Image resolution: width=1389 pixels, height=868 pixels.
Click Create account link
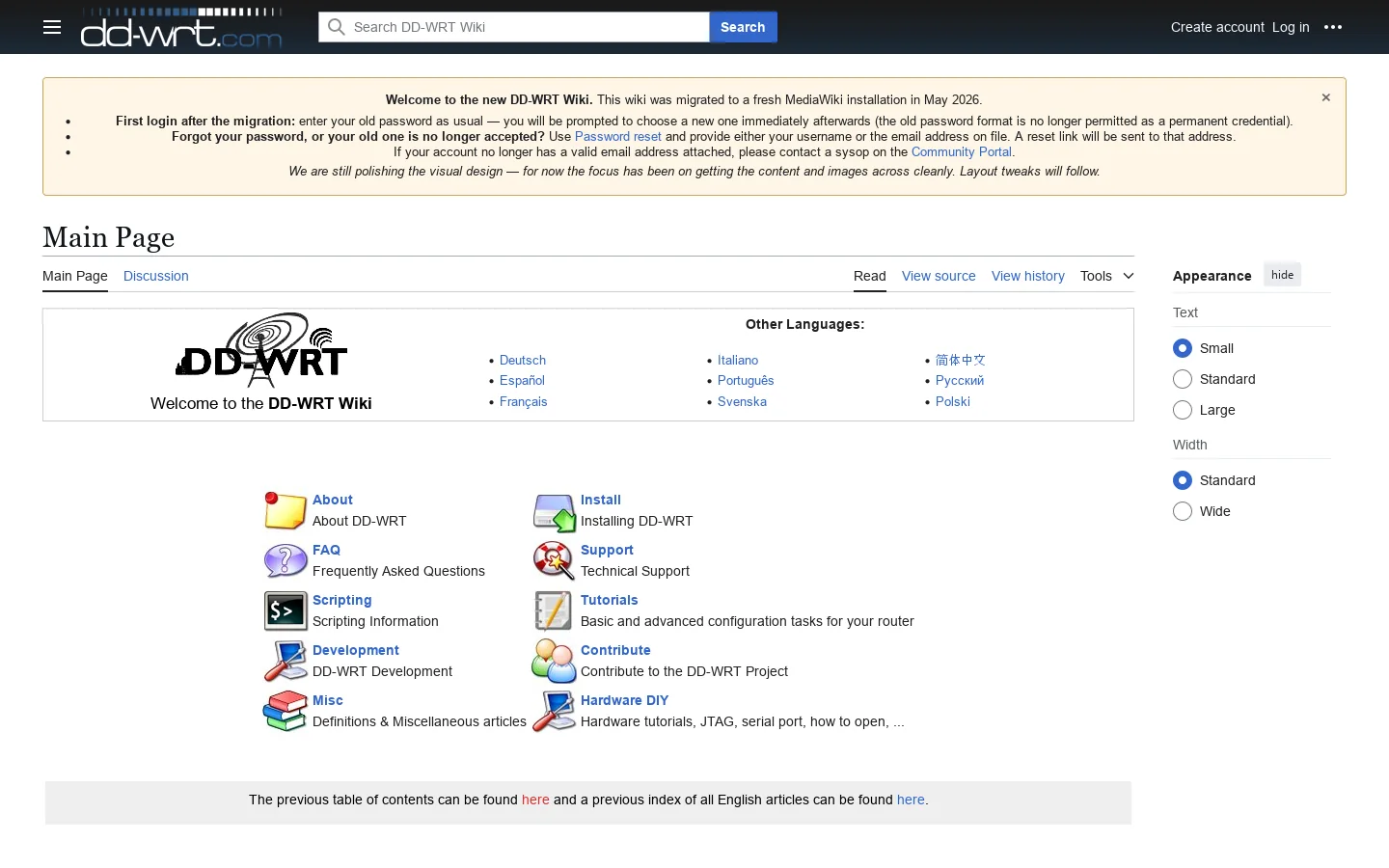tap(1217, 27)
